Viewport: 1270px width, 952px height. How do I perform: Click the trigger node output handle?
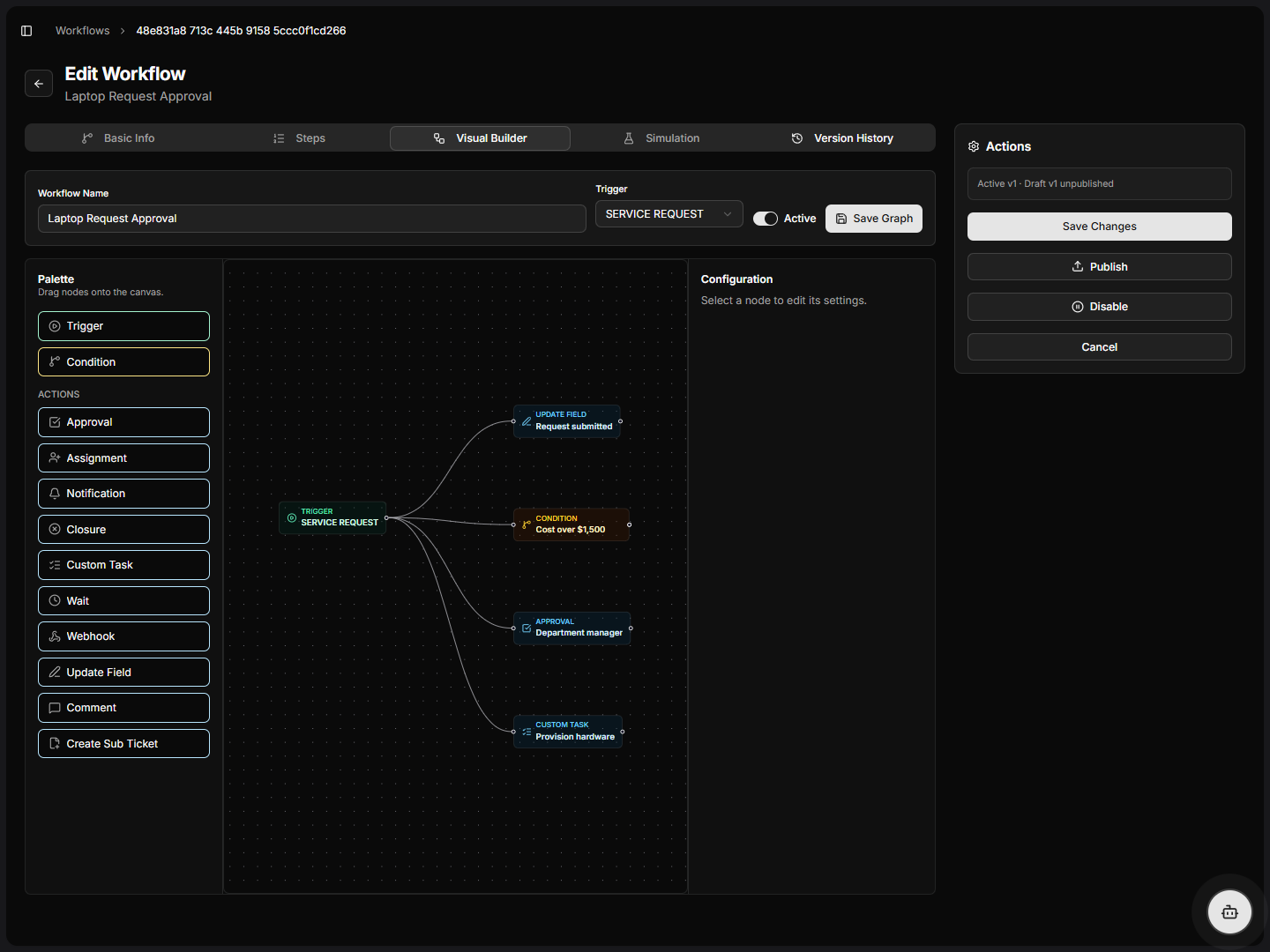tap(386, 517)
